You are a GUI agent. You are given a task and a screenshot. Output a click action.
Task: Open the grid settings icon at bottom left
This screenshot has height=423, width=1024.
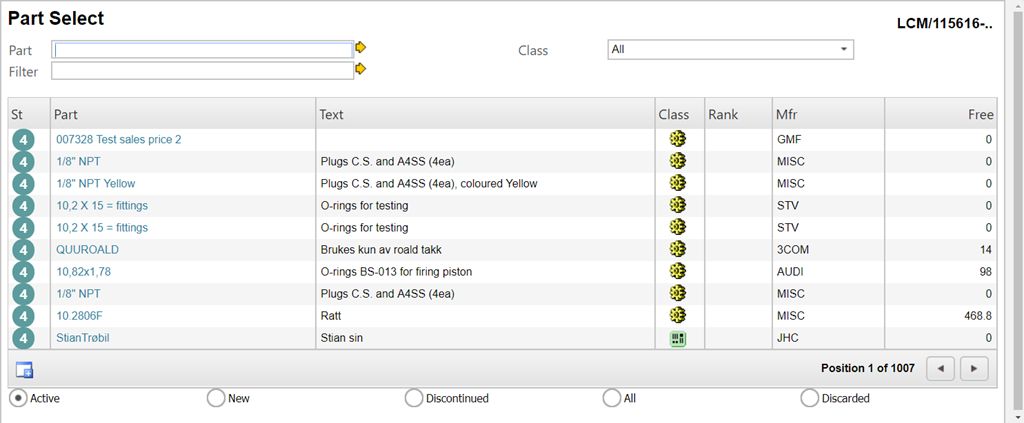coord(25,370)
